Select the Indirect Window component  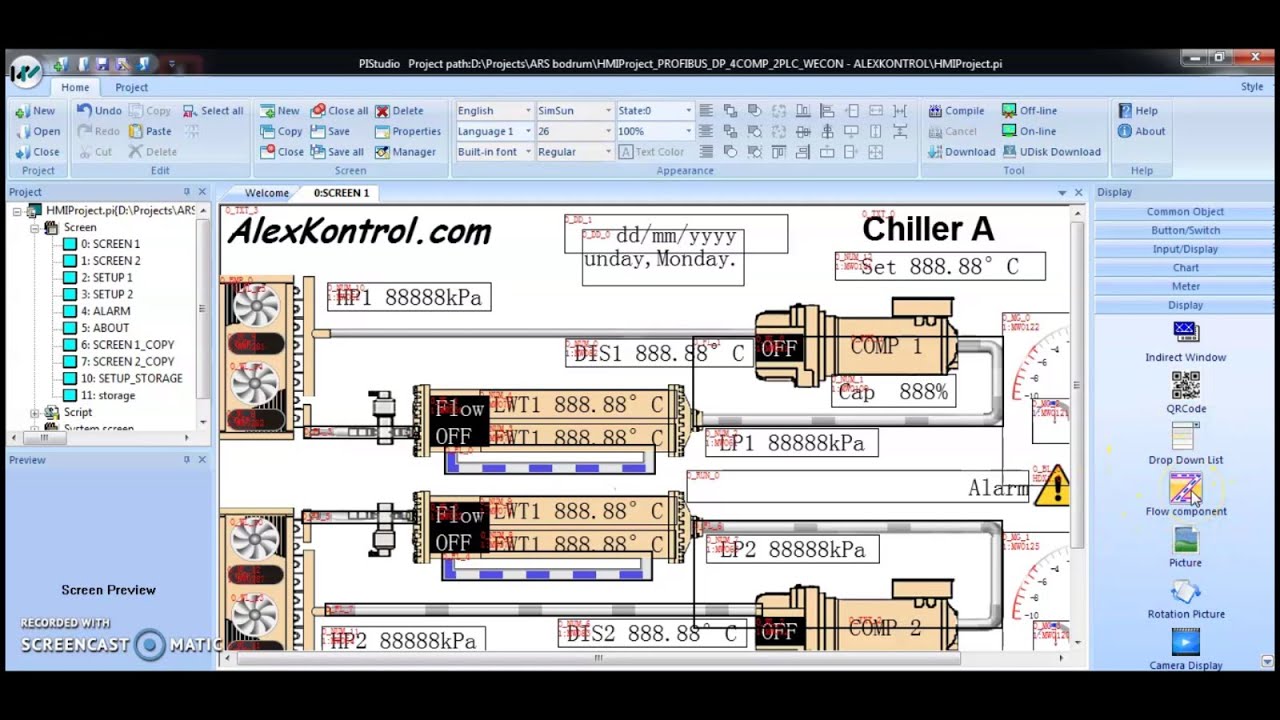tap(1185, 341)
